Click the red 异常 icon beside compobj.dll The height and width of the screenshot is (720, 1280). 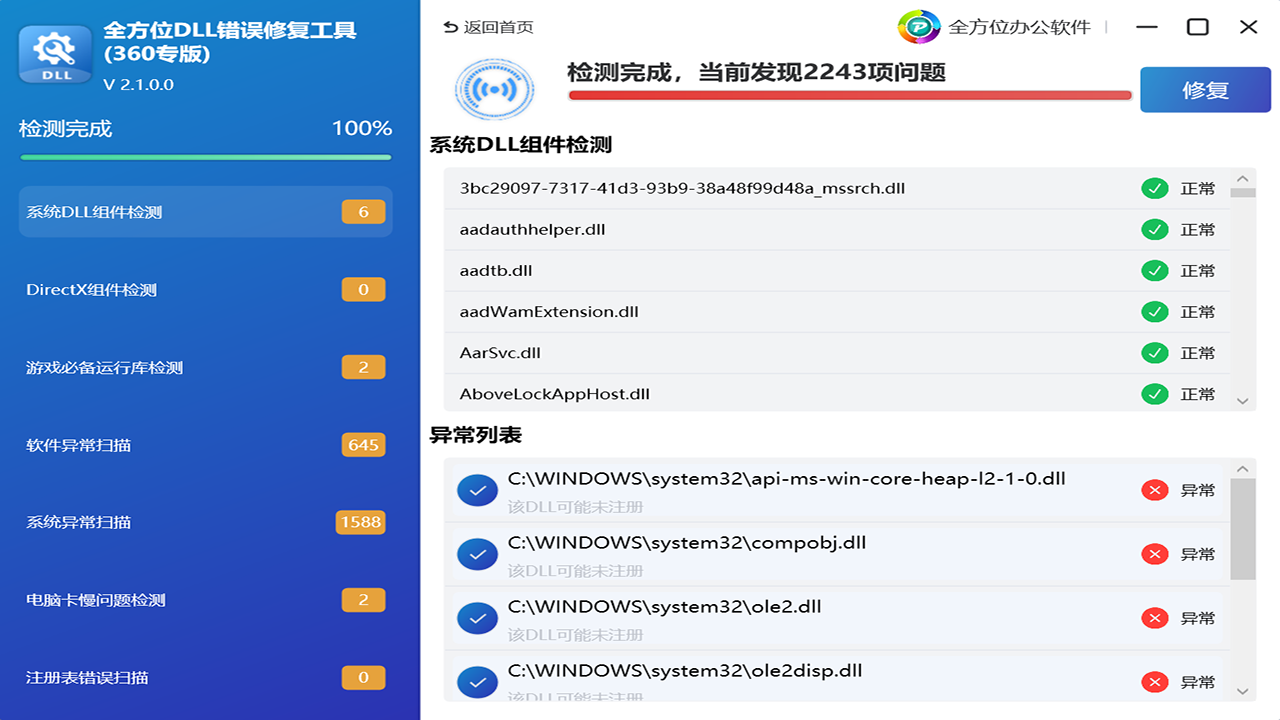1155,553
